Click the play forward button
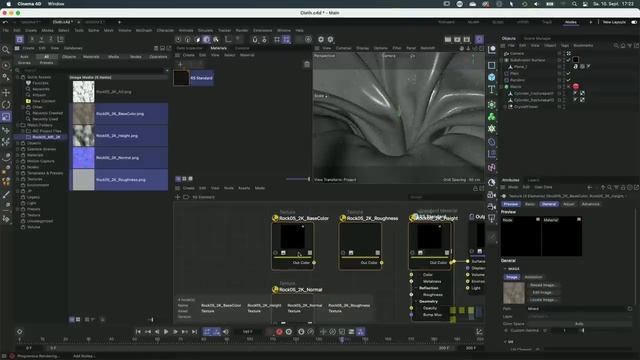Image resolution: width=640 pixels, height=360 pixels. tap(166, 332)
